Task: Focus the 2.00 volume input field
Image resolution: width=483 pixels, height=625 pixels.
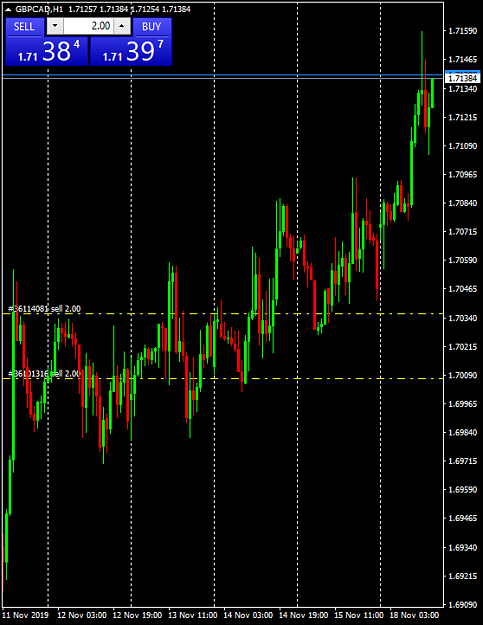Action: [88, 27]
